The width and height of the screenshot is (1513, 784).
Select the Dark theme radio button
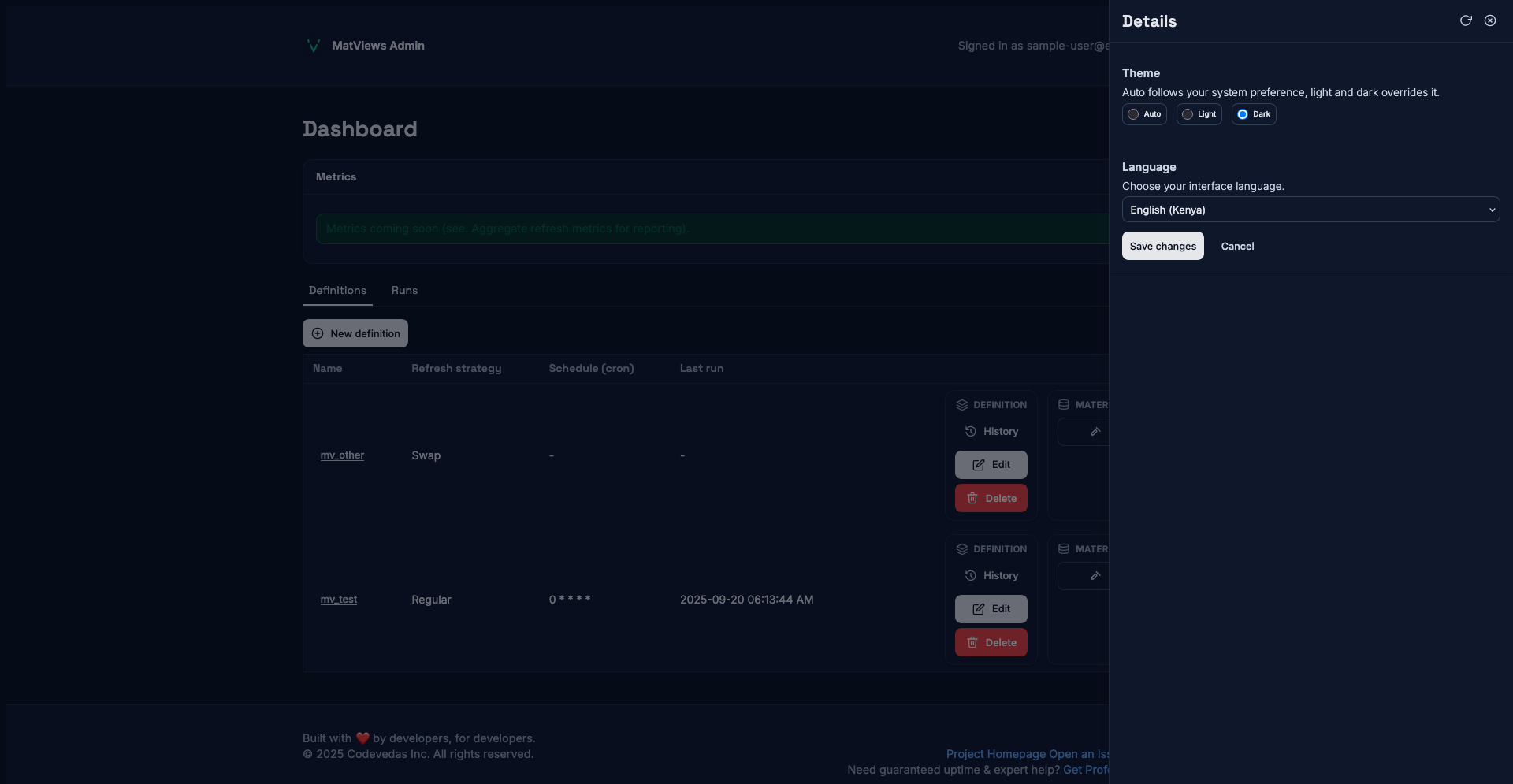[x=1243, y=114]
